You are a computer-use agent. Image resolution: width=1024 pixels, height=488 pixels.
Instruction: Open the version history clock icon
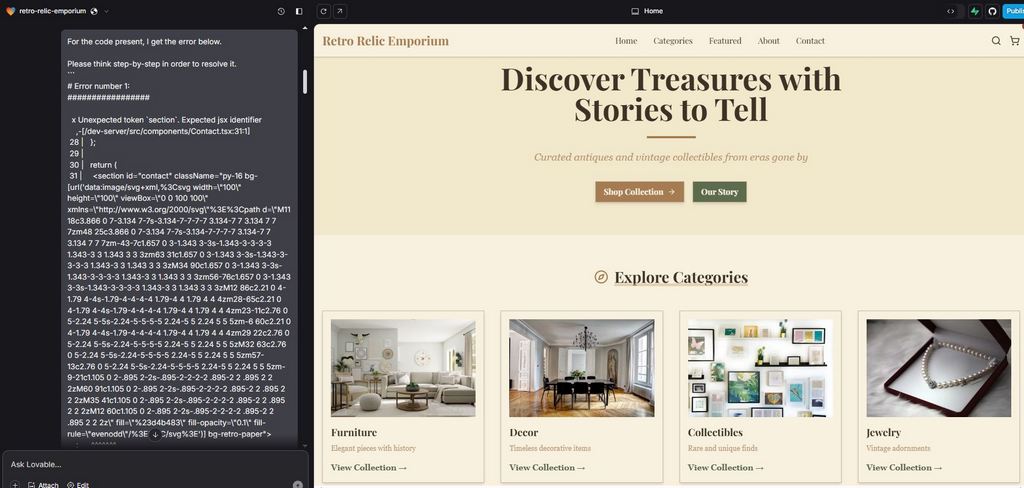(281, 11)
